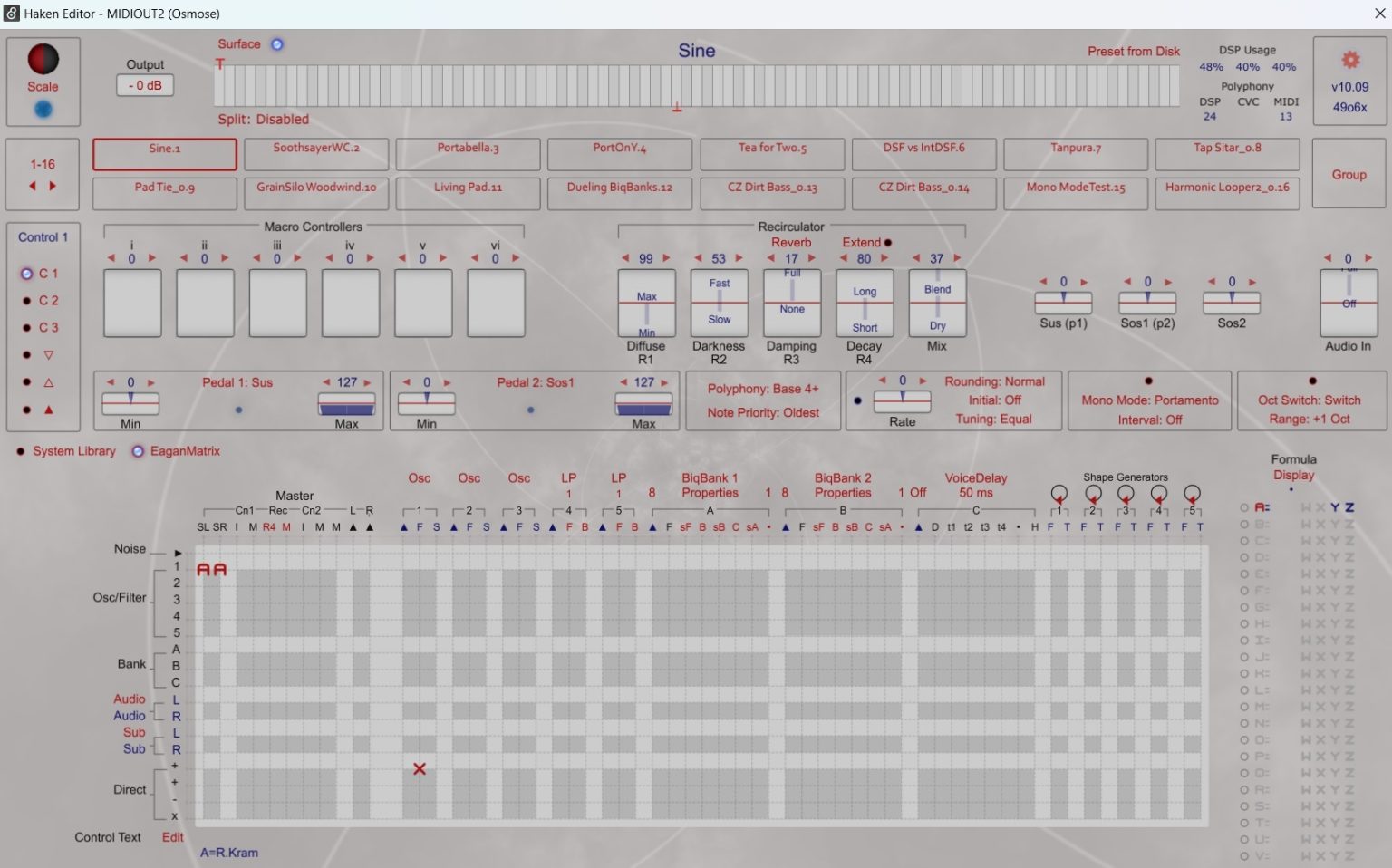The width and height of the screenshot is (1392, 868).
Task: Select the filled red triangle control option
Action: (49, 410)
